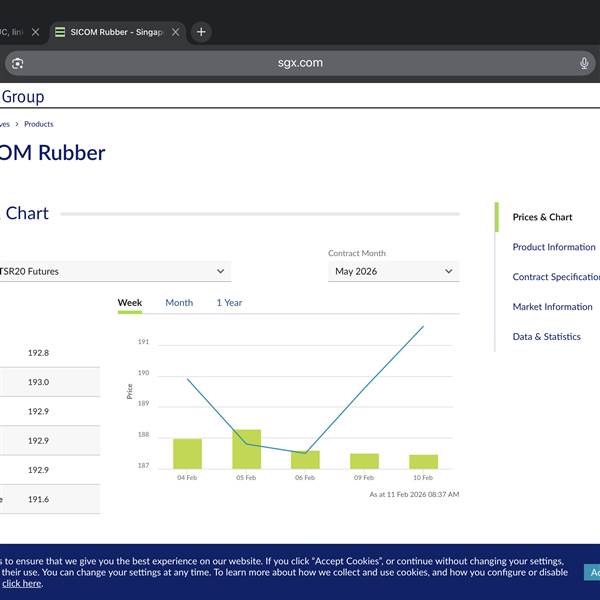
Task: Navigate to Data & Statistics section
Action: point(546,337)
